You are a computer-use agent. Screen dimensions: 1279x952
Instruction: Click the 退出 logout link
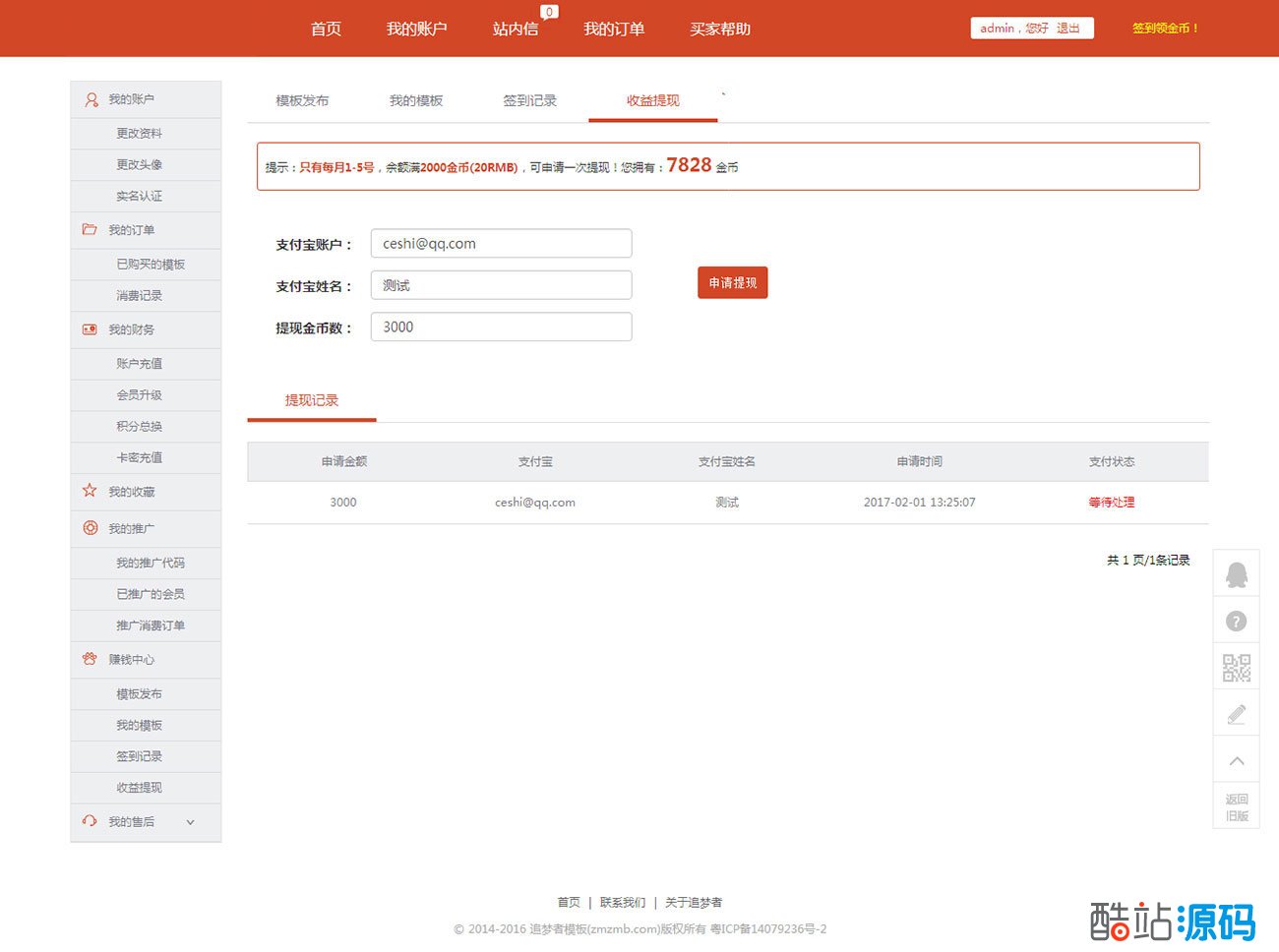tap(1068, 29)
